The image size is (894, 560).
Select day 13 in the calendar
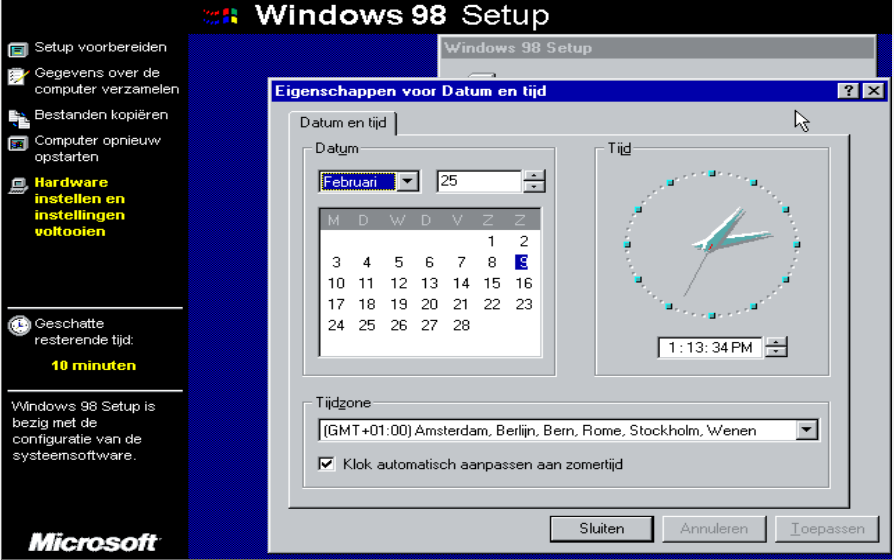pos(429,283)
